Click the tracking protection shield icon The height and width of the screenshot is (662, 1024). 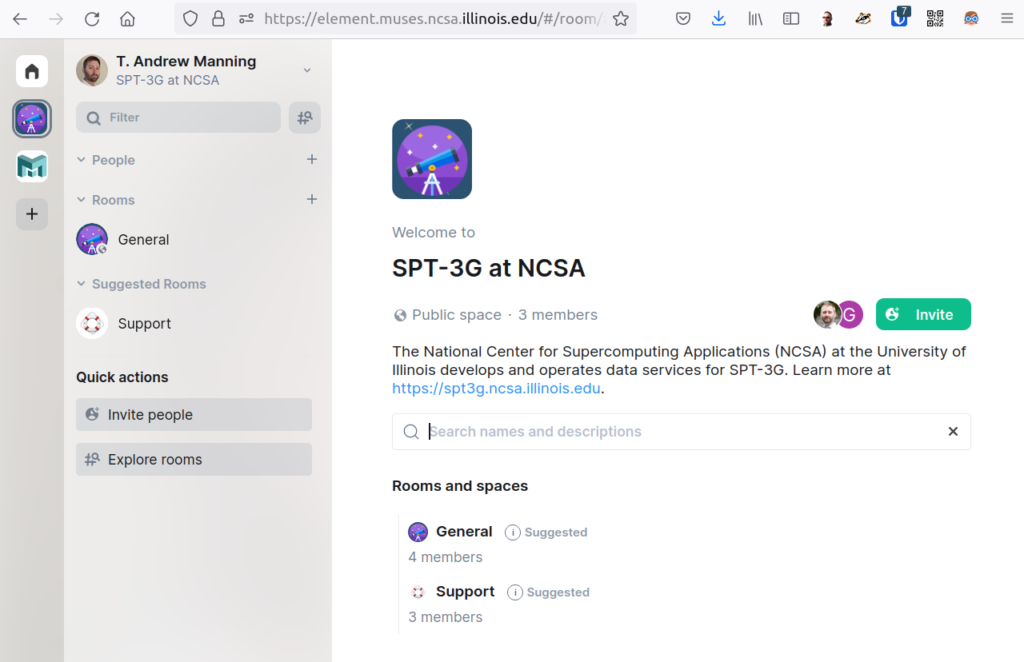pyautogui.click(x=190, y=19)
